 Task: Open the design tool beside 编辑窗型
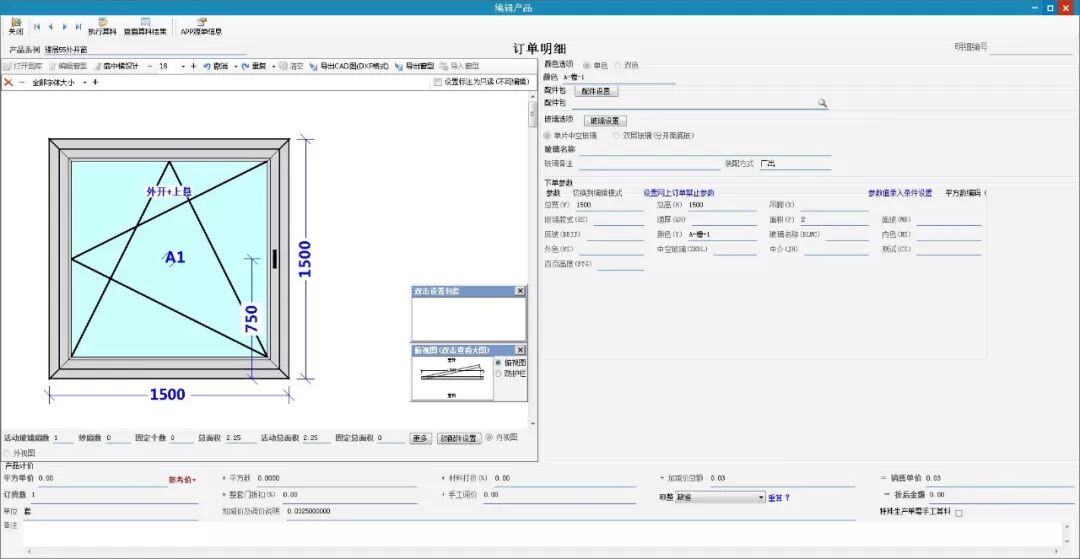tap(116, 66)
